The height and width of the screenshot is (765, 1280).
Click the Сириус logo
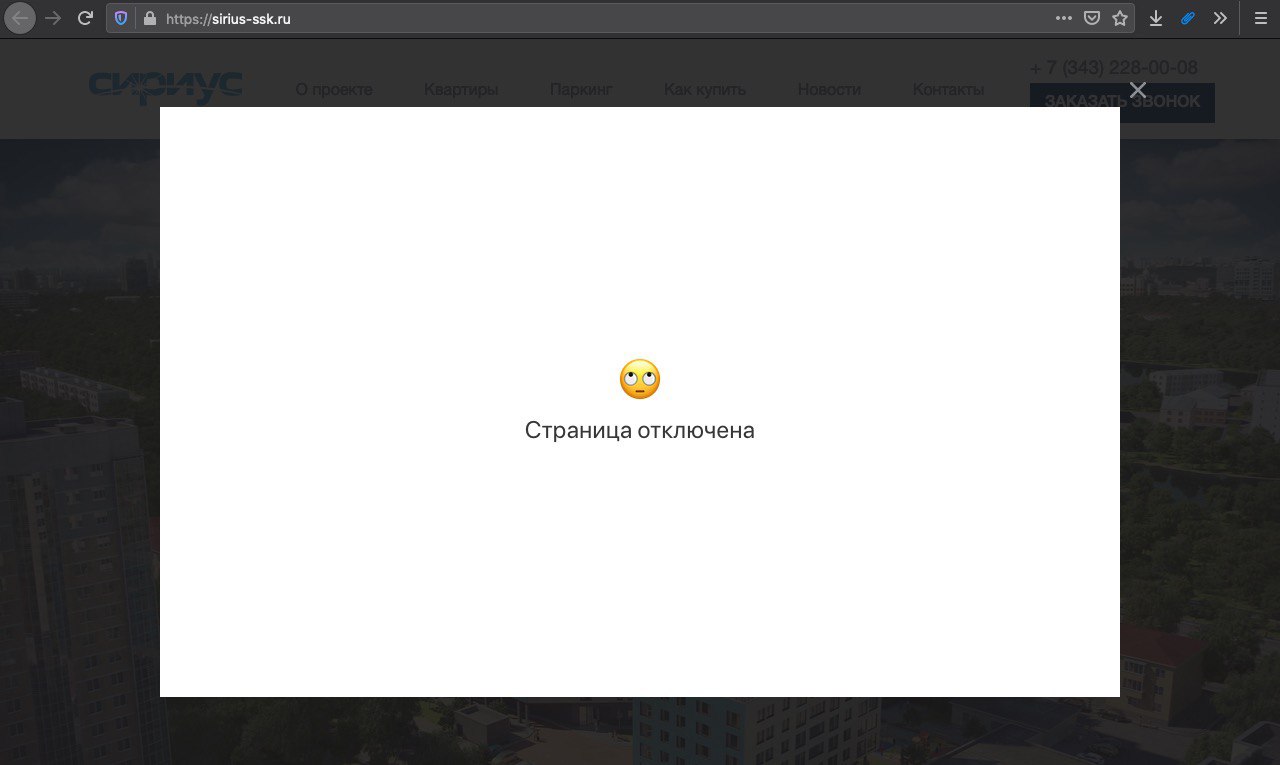click(166, 87)
